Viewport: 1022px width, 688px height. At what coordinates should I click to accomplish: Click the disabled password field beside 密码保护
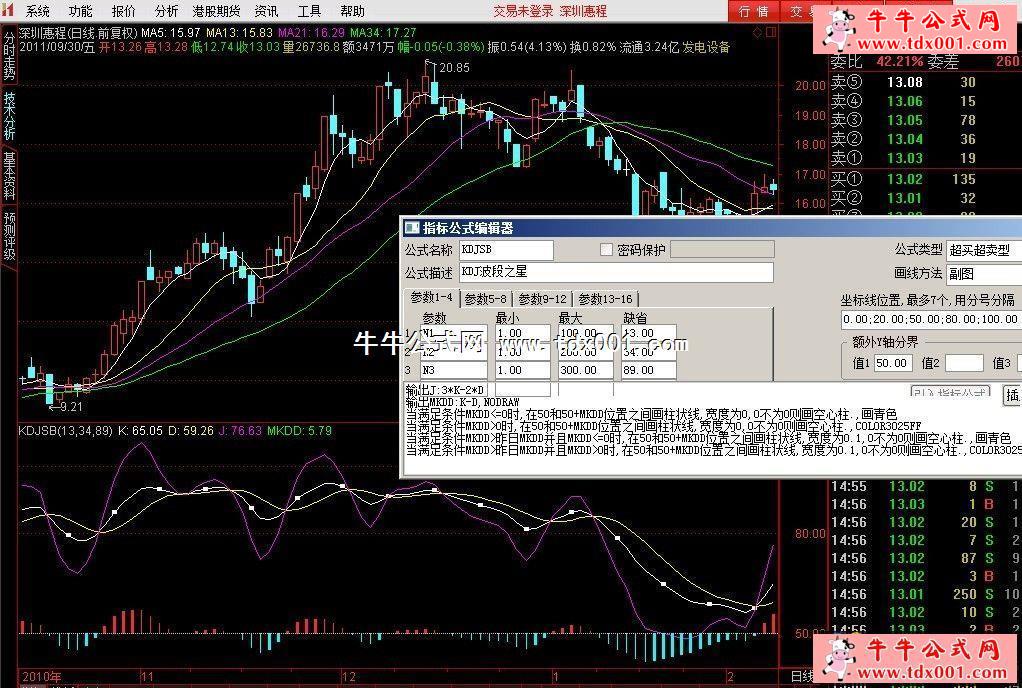[722, 250]
